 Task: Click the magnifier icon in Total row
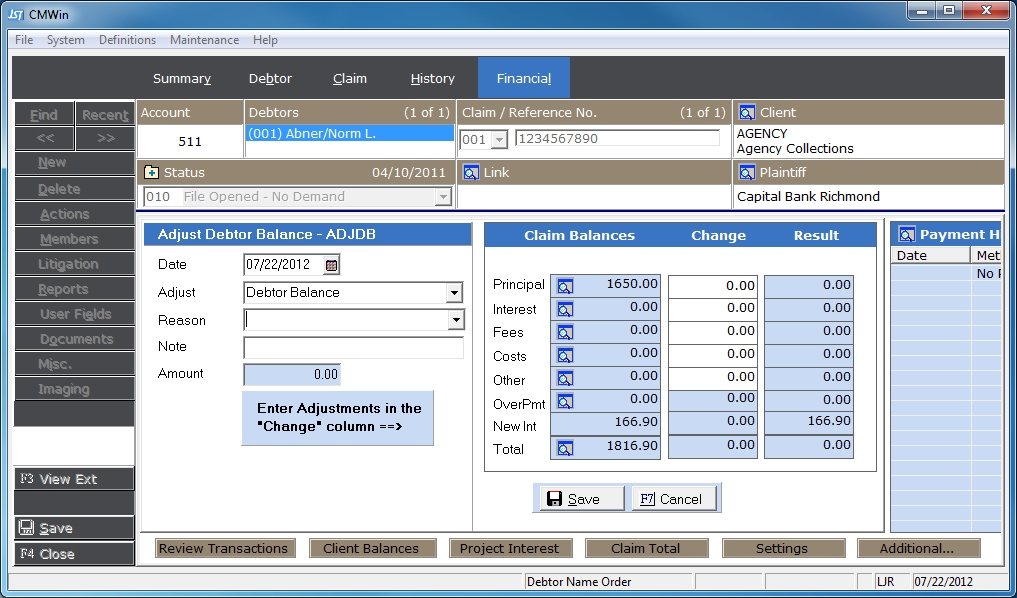pos(565,449)
